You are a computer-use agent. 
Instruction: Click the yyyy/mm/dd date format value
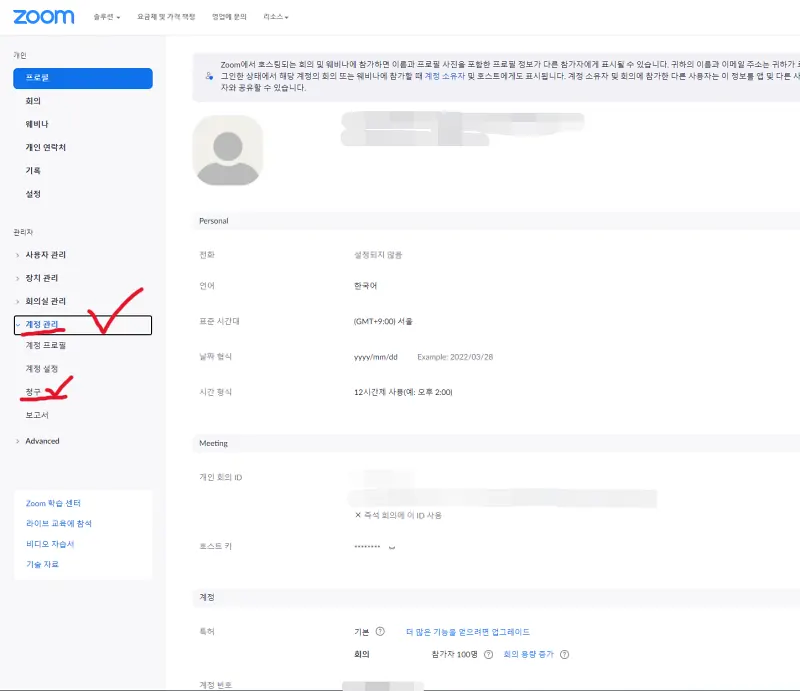pyautogui.click(x=376, y=357)
